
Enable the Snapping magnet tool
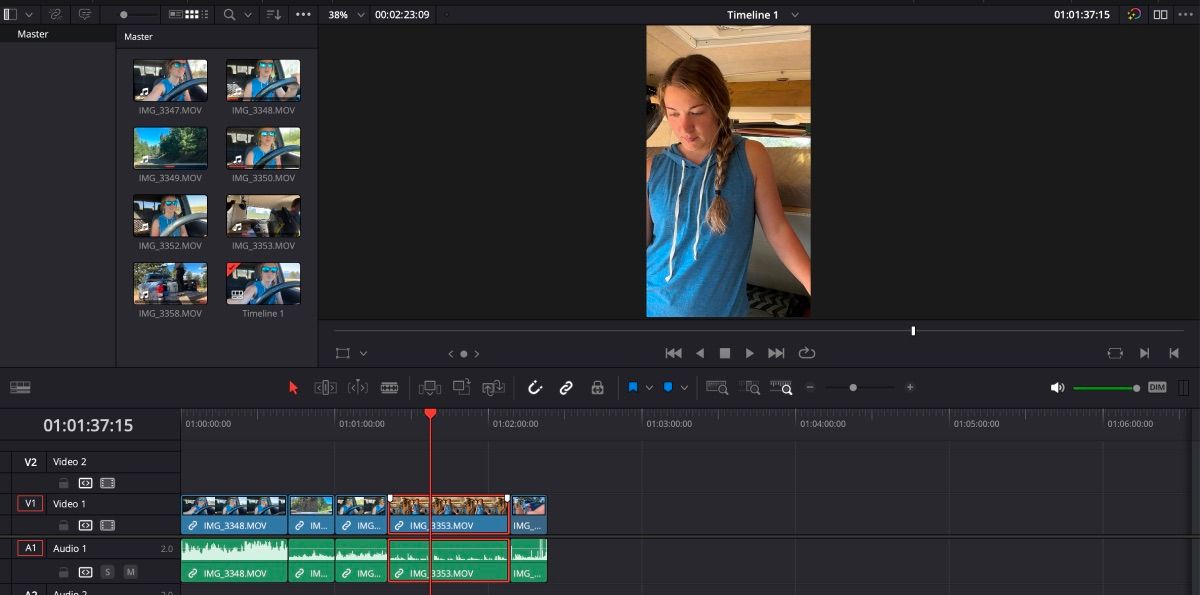[535, 387]
